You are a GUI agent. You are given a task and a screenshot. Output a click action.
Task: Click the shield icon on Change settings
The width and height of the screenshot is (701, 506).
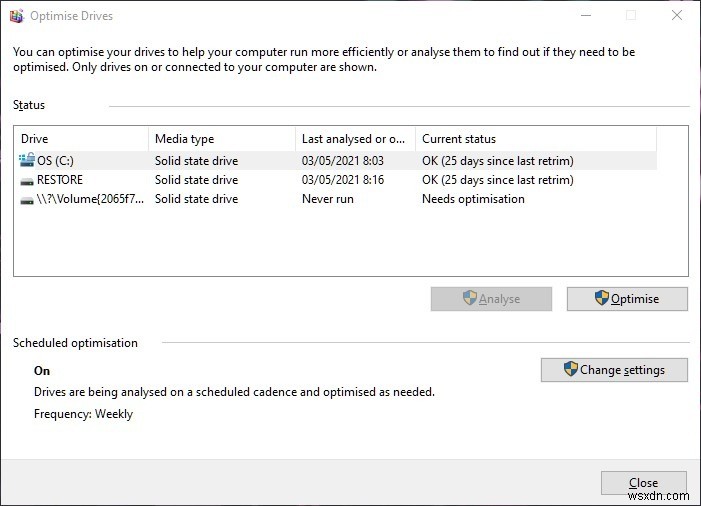570,369
